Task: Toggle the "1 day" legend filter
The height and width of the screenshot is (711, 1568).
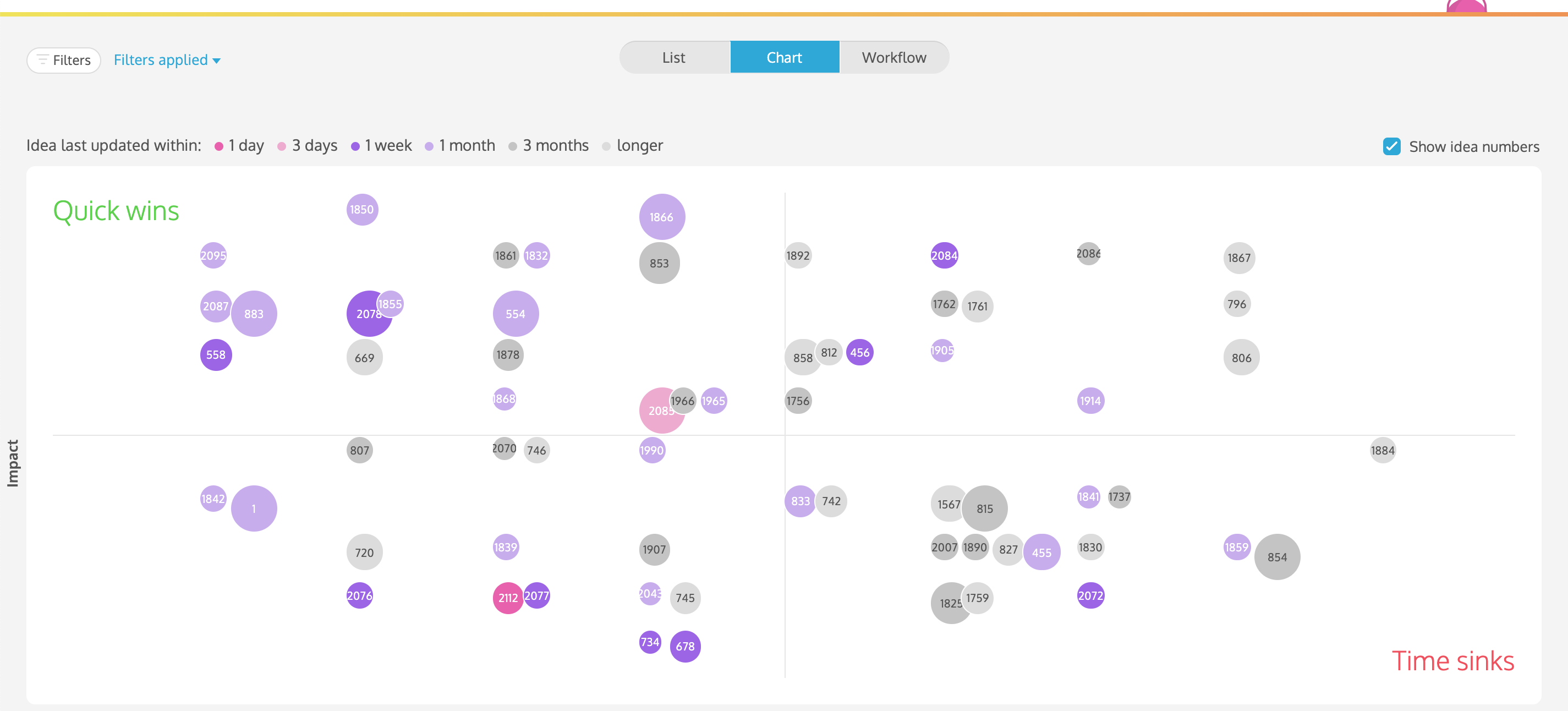Action: click(218, 146)
